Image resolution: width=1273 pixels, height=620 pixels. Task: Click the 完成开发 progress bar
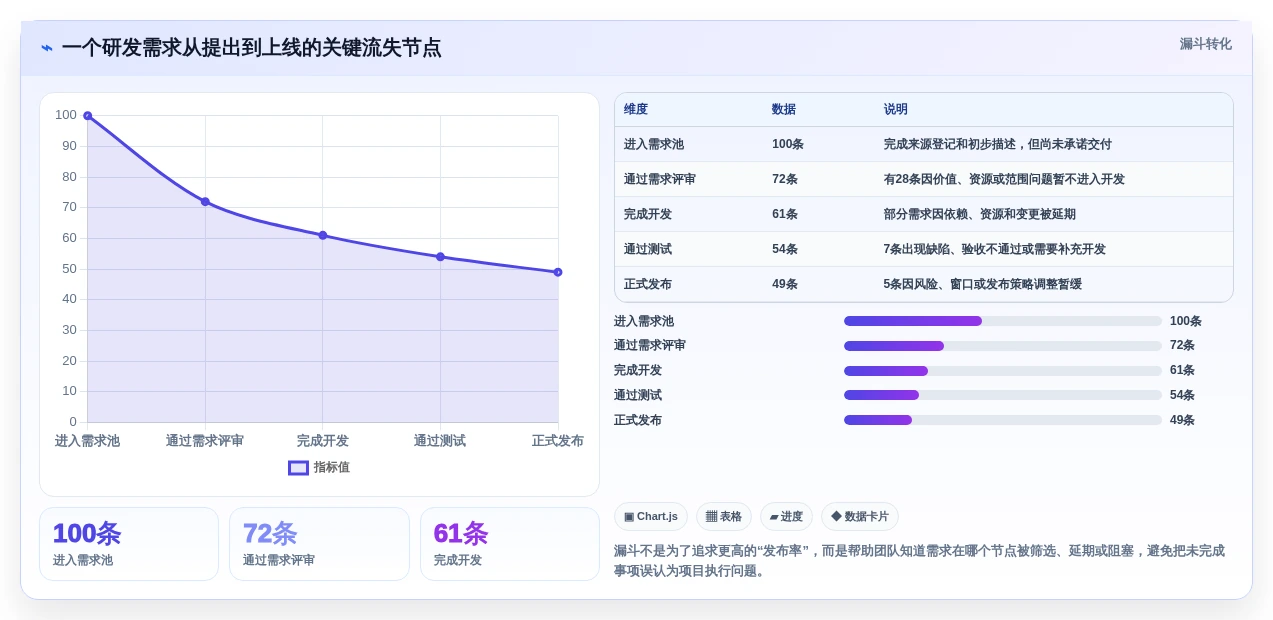1003,371
